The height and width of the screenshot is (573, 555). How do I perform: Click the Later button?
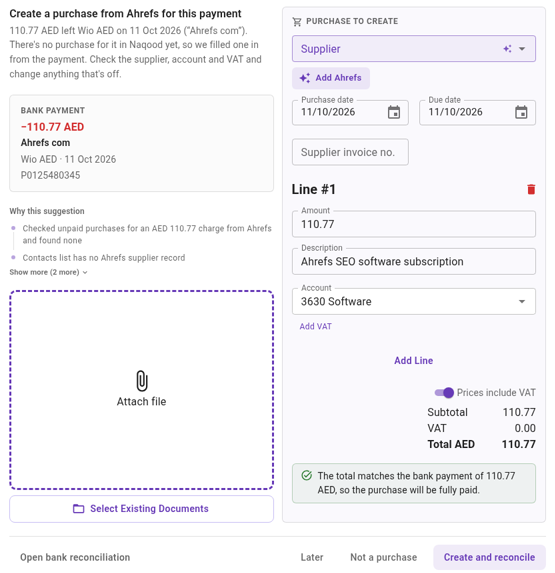coord(312,557)
